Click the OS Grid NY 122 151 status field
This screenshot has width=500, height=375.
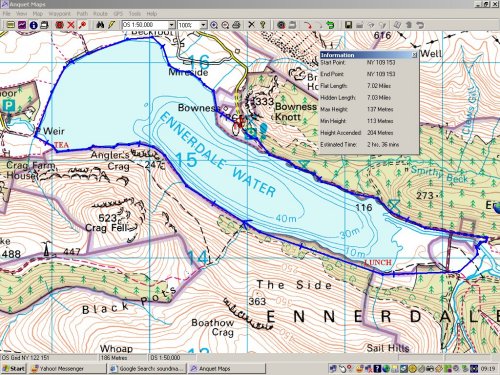coord(49,358)
